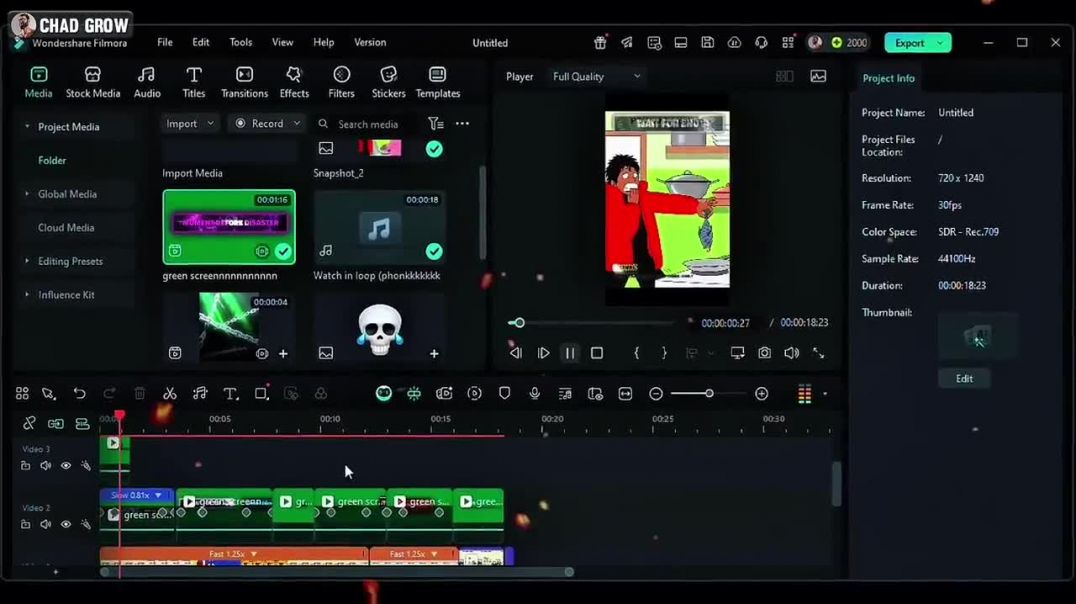1076x604 pixels.
Task: Select the Project Info tab
Action: pos(888,78)
